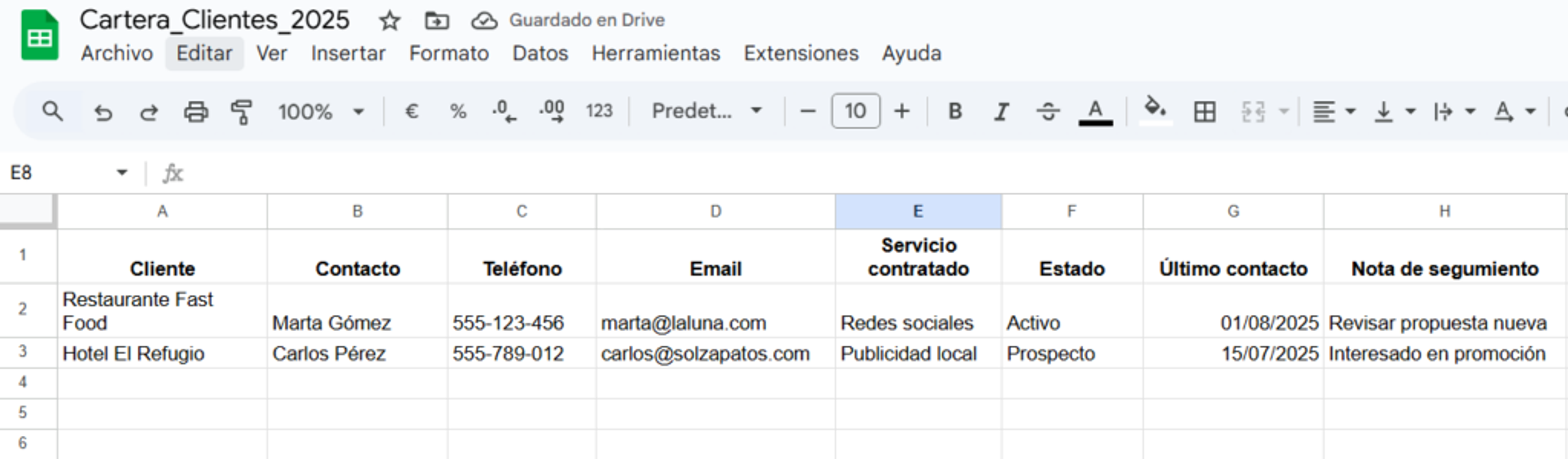Screen dimensions: 1568x459
Task: Decrease font size with minus button
Action: click(x=807, y=111)
